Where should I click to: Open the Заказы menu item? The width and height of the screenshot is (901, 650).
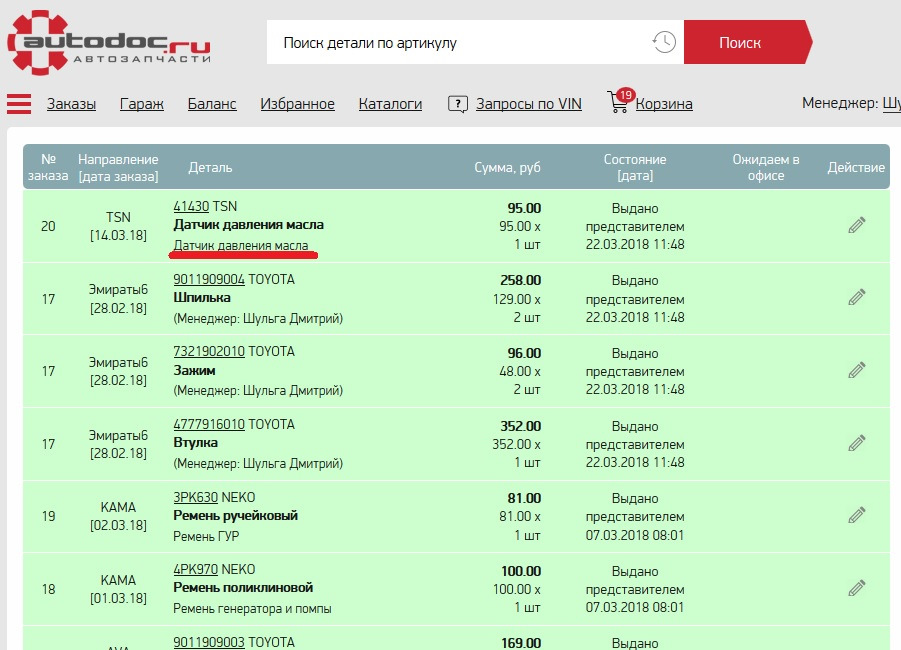pos(71,104)
